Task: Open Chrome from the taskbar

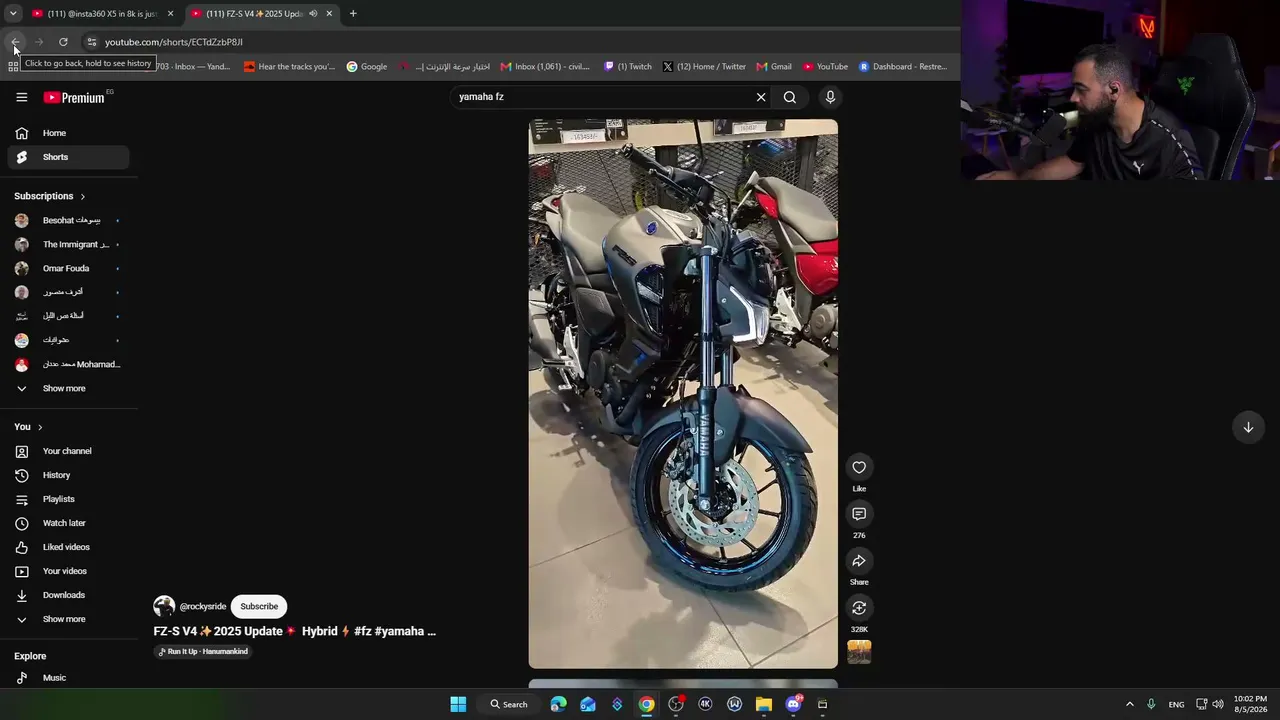Action: 647,704
